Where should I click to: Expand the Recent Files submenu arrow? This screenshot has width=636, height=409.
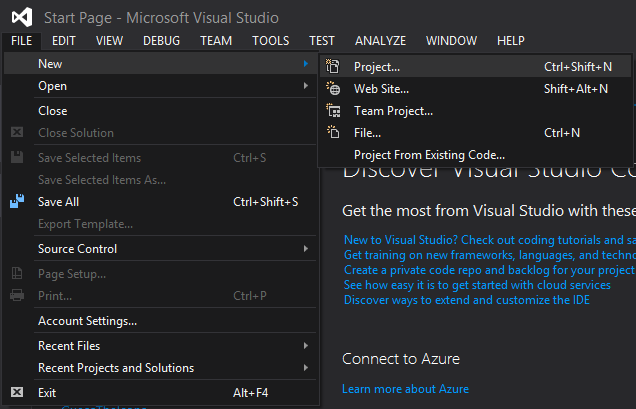(306, 345)
